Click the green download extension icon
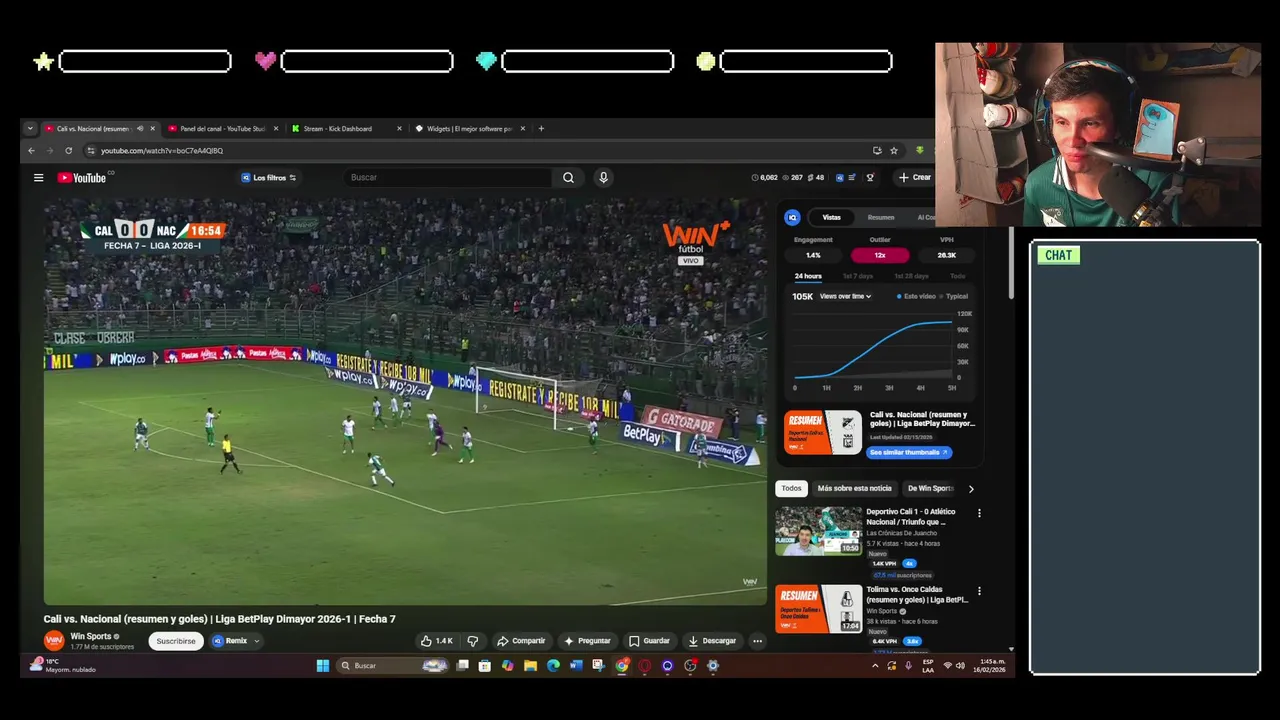This screenshot has width=1280, height=720. (919, 151)
